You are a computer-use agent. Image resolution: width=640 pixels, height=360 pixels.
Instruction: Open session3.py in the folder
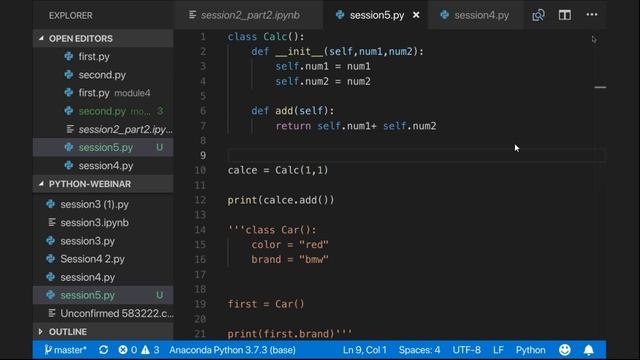[x=103, y=241]
